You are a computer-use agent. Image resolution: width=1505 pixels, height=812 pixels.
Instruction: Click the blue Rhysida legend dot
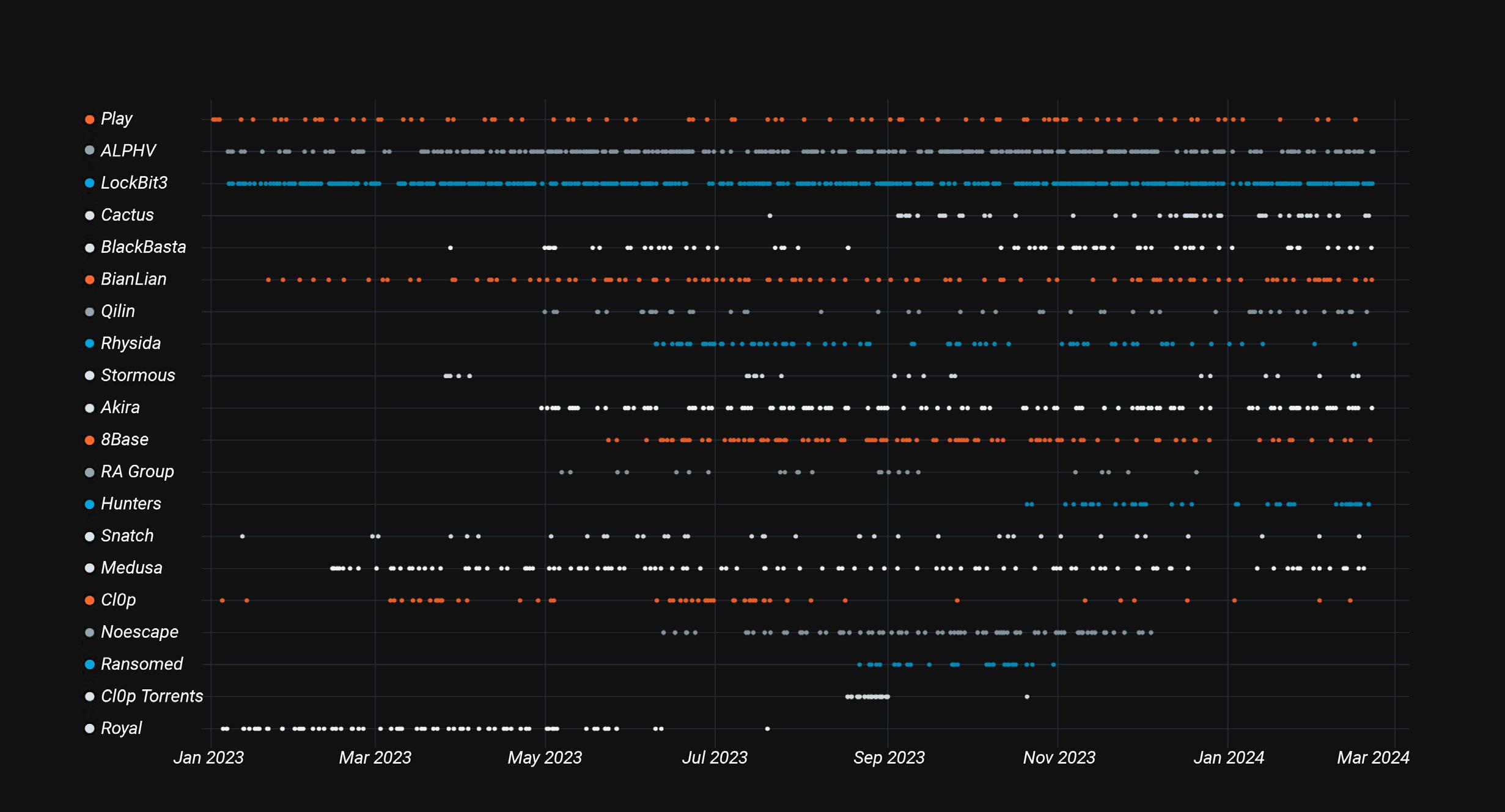click(89, 343)
